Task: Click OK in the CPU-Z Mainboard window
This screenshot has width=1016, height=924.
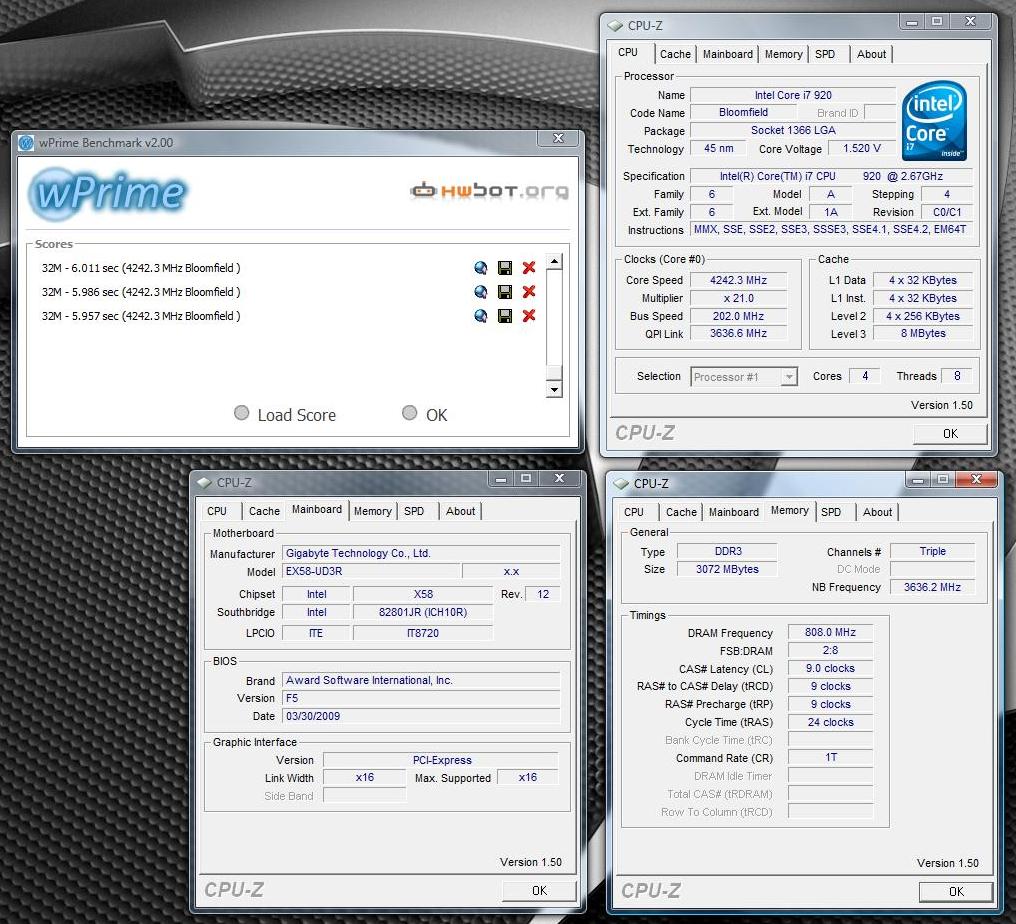Action: coord(539,890)
